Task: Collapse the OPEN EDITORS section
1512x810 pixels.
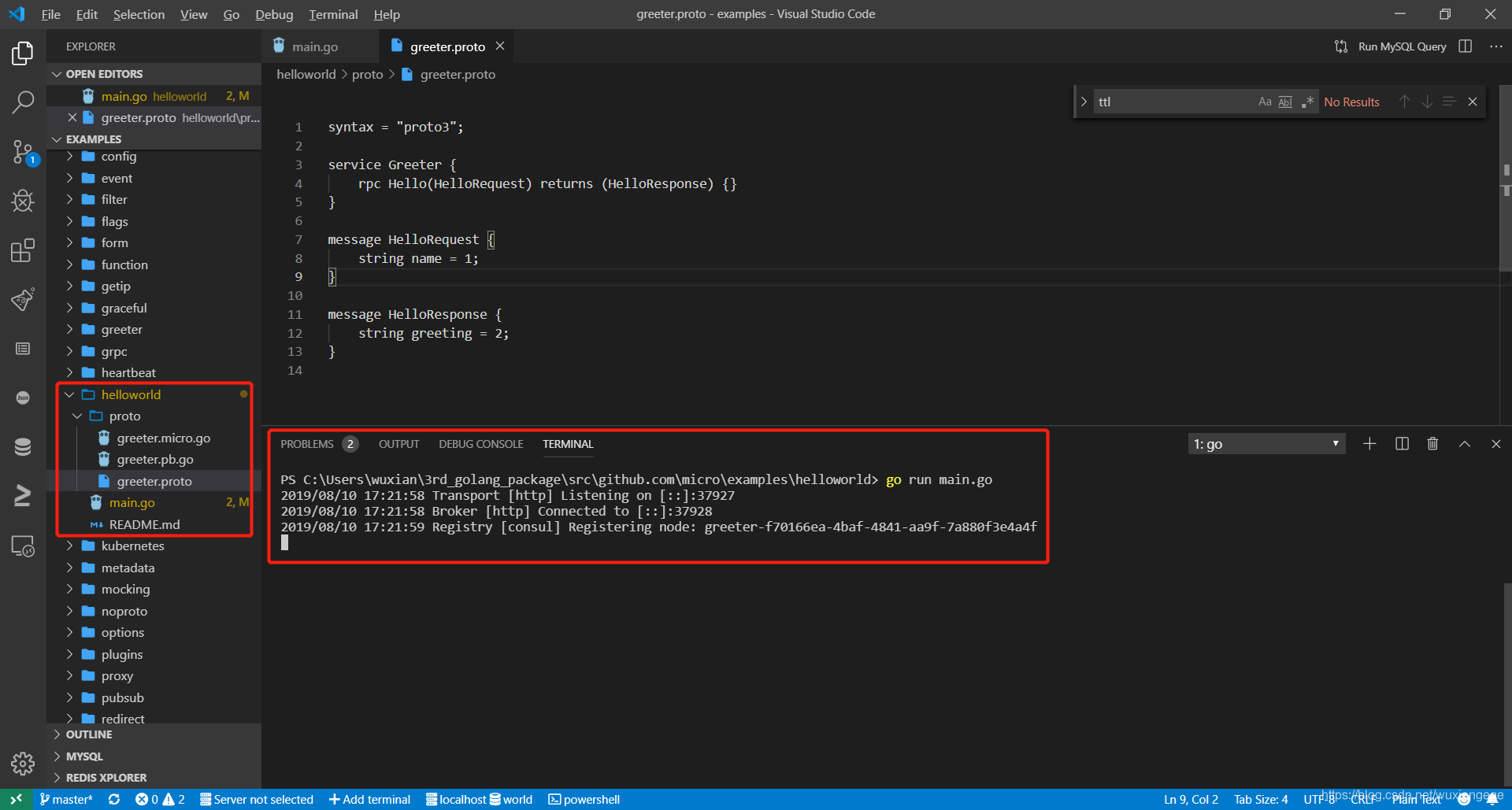Action: [x=154, y=74]
